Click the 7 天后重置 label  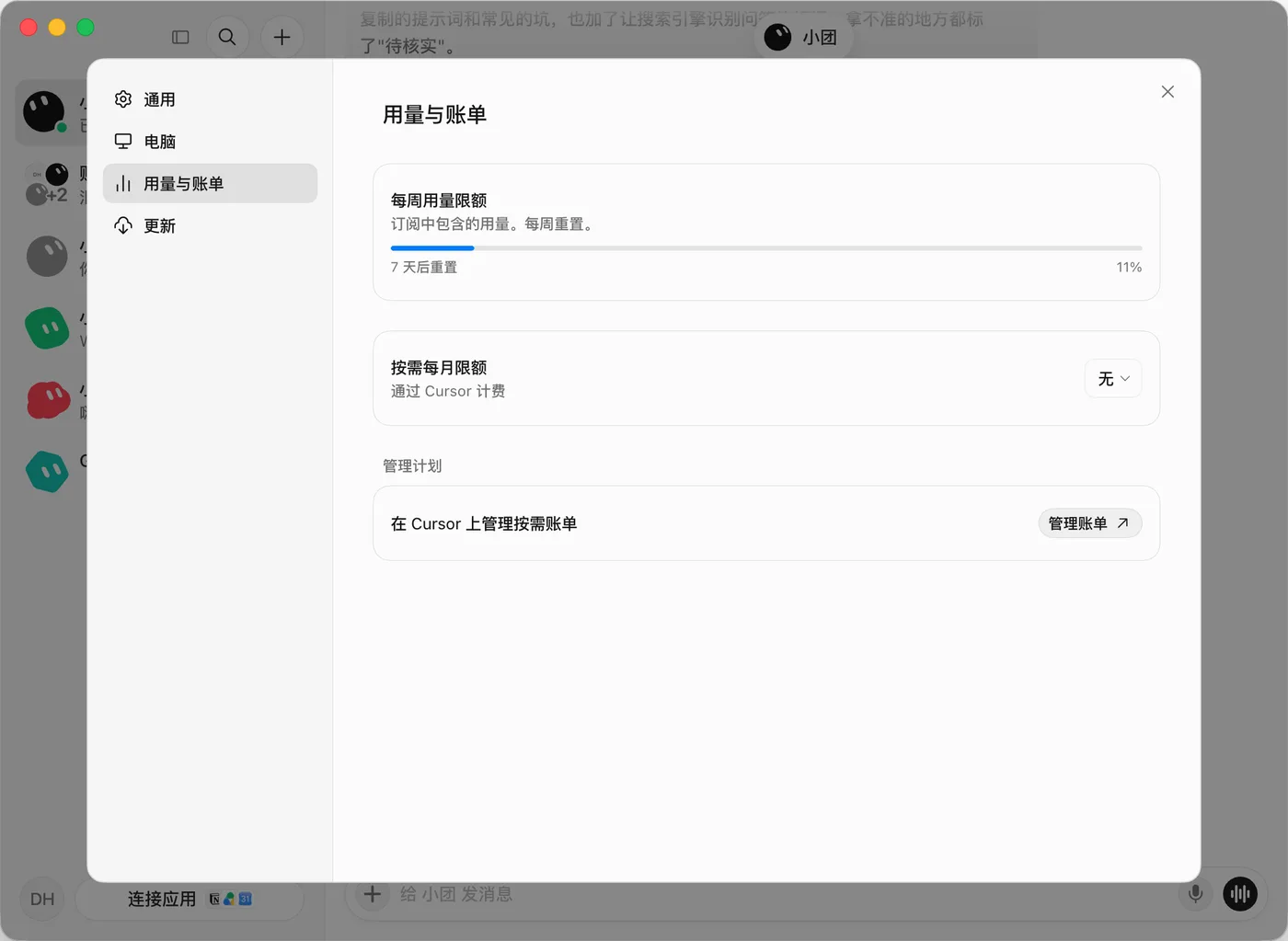tap(424, 268)
